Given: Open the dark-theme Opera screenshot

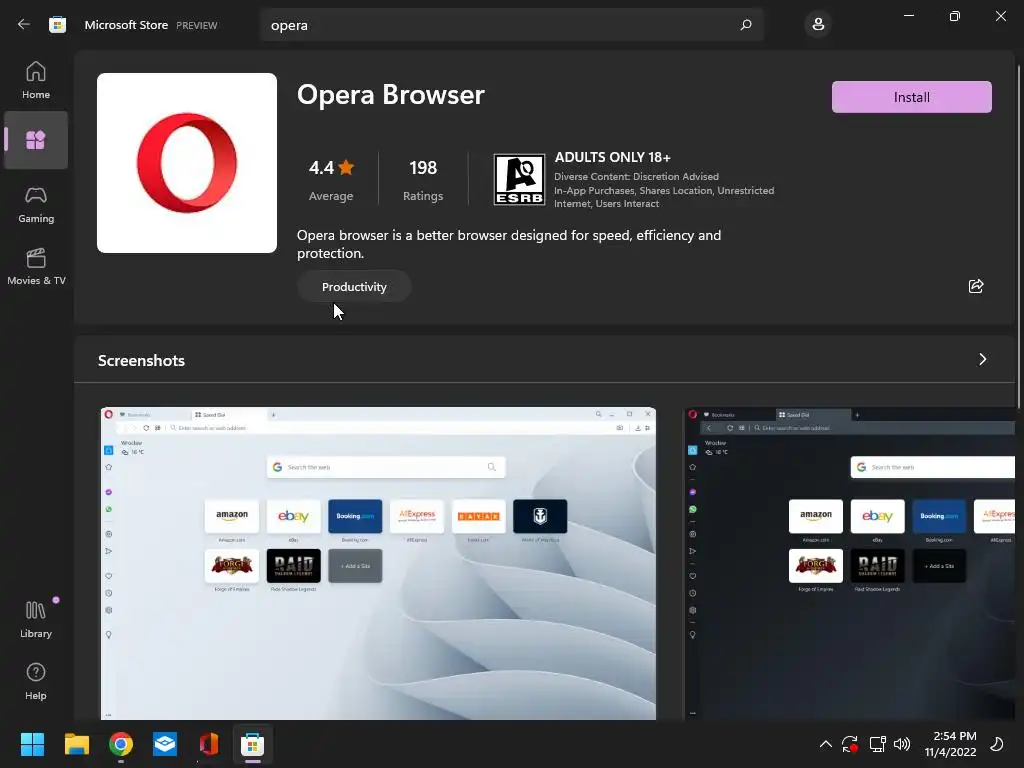Looking at the screenshot, I should [x=850, y=564].
